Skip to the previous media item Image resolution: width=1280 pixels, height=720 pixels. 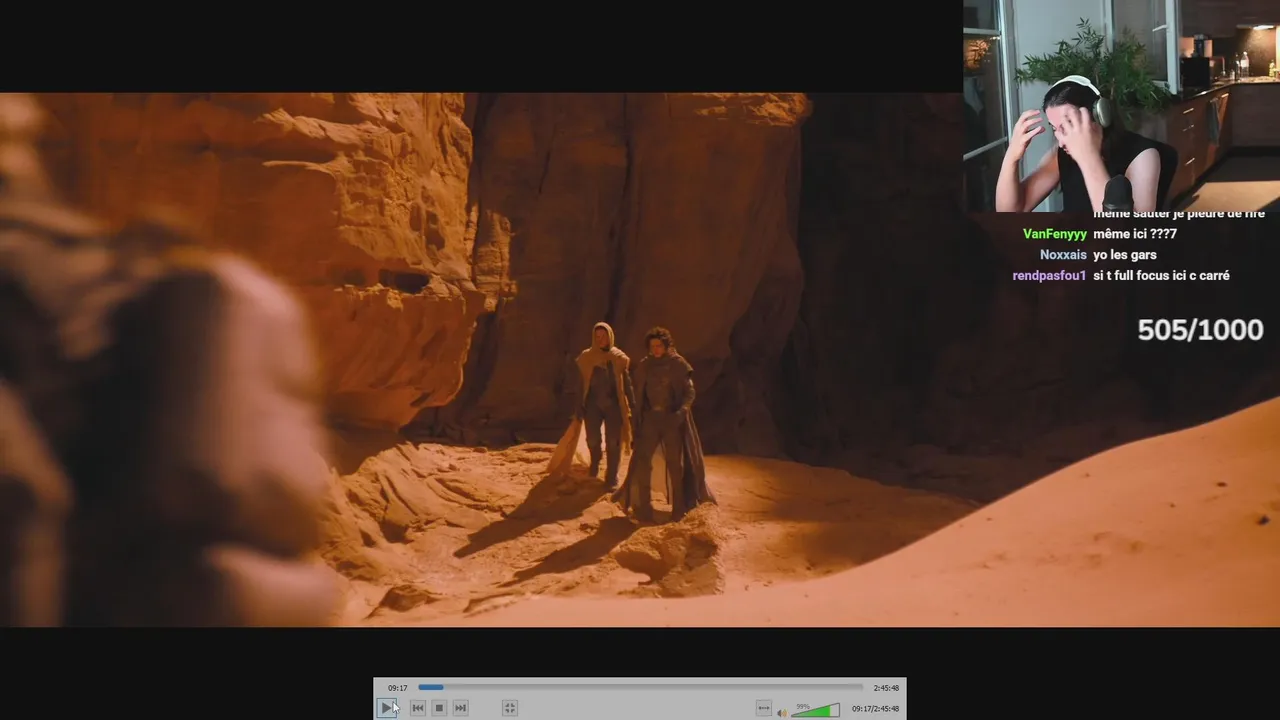[x=418, y=708]
